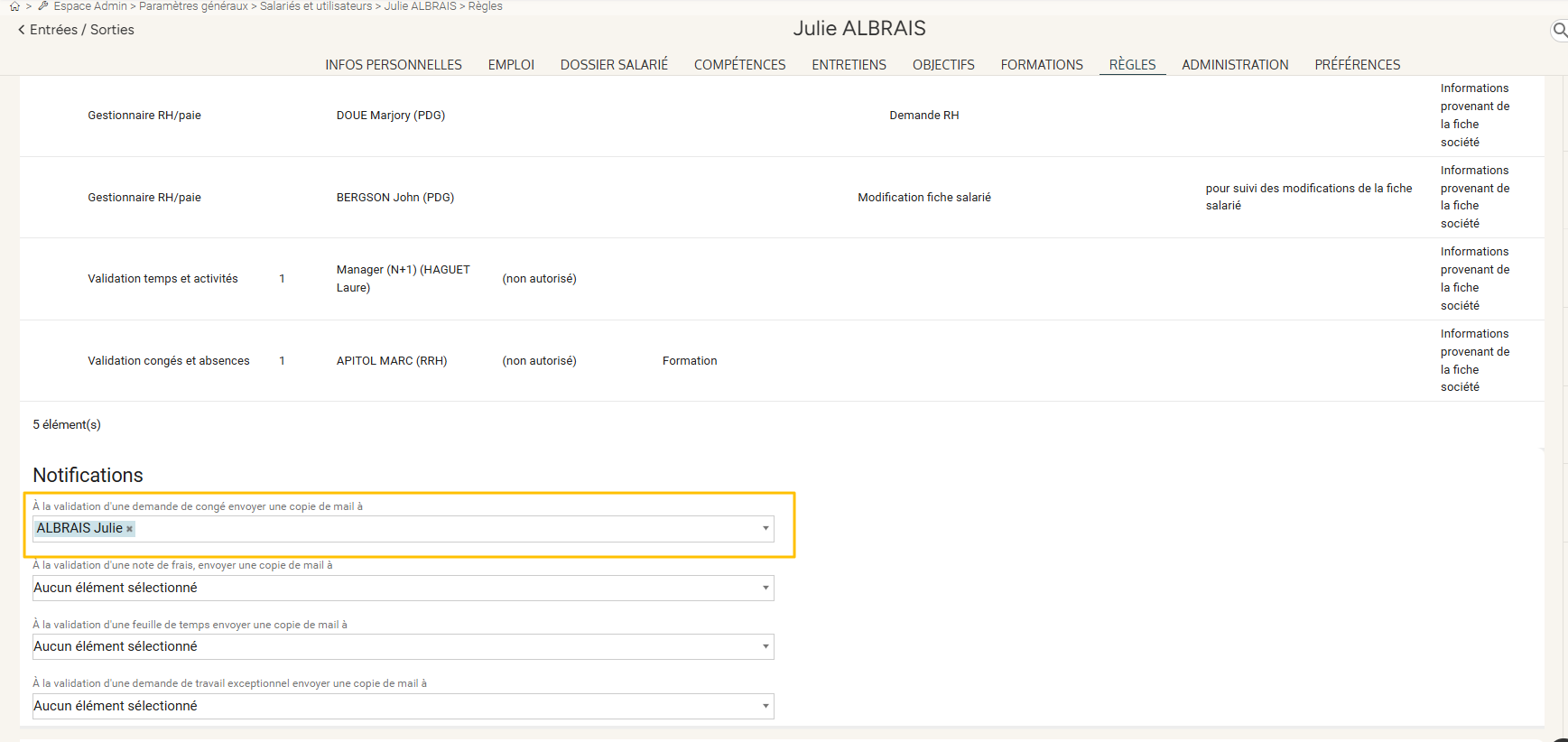The width and height of the screenshot is (1568, 742).
Task: Open the timesheet mail copy dropdown
Action: pyautogui.click(x=765, y=647)
